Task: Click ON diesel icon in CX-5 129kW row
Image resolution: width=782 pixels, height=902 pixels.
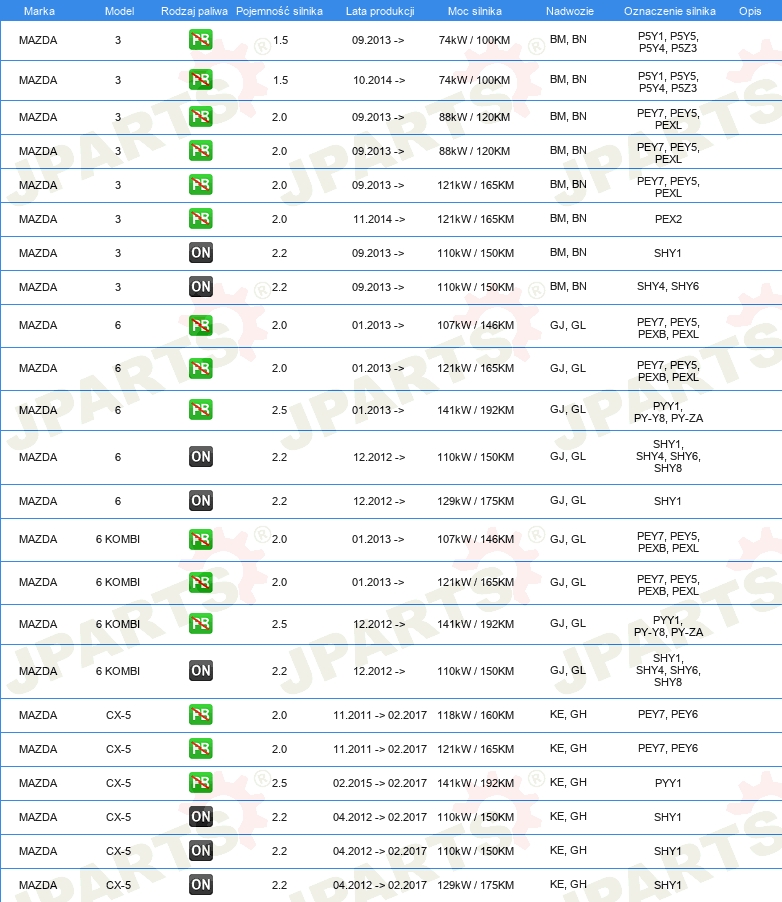Action: tap(201, 884)
